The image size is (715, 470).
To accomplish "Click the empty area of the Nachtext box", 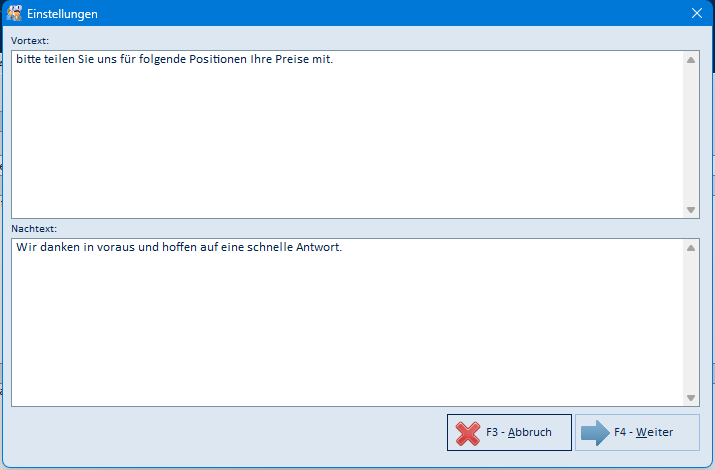I will pyautogui.click(x=347, y=330).
